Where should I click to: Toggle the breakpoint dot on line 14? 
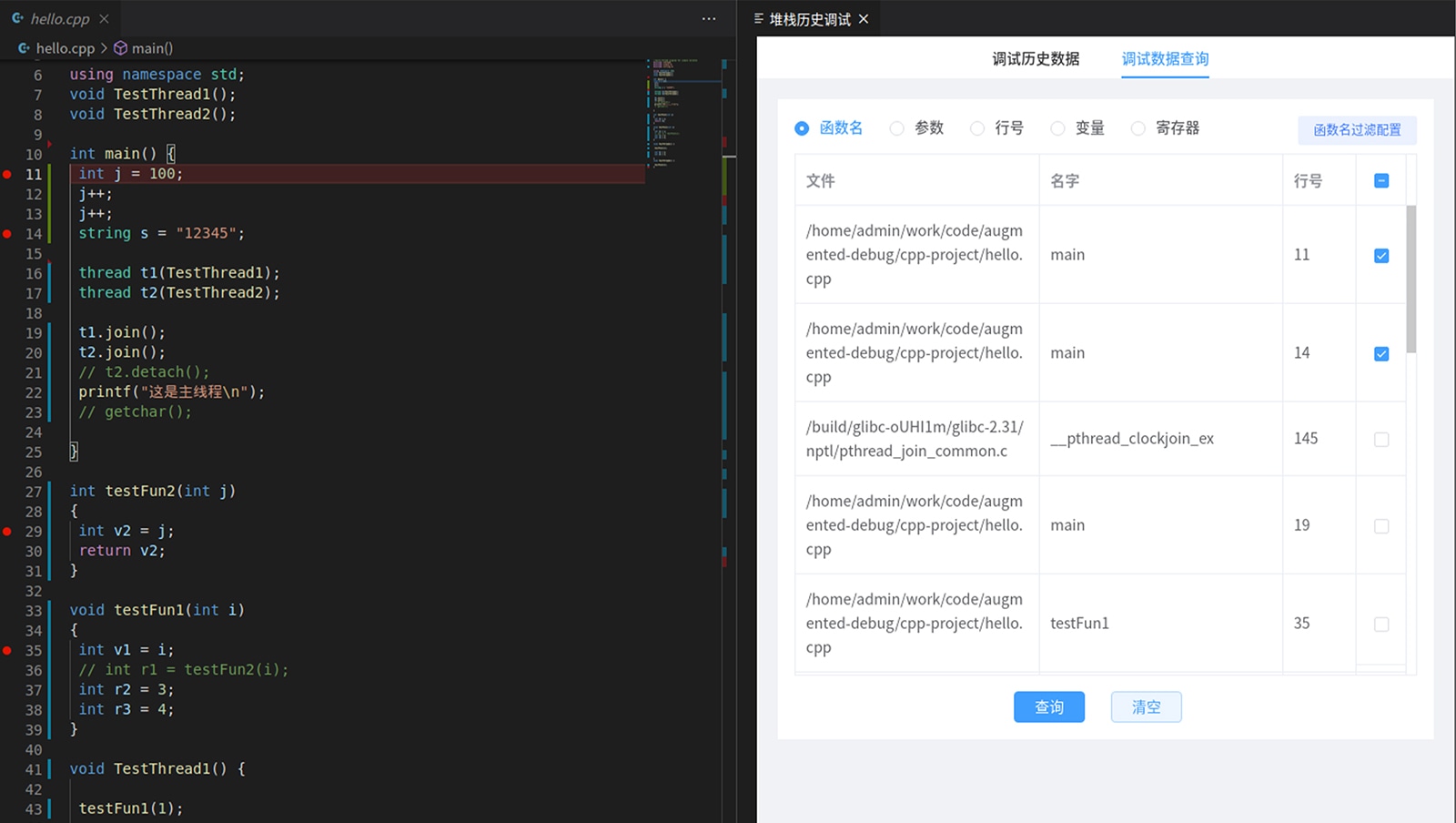(x=7, y=234)
